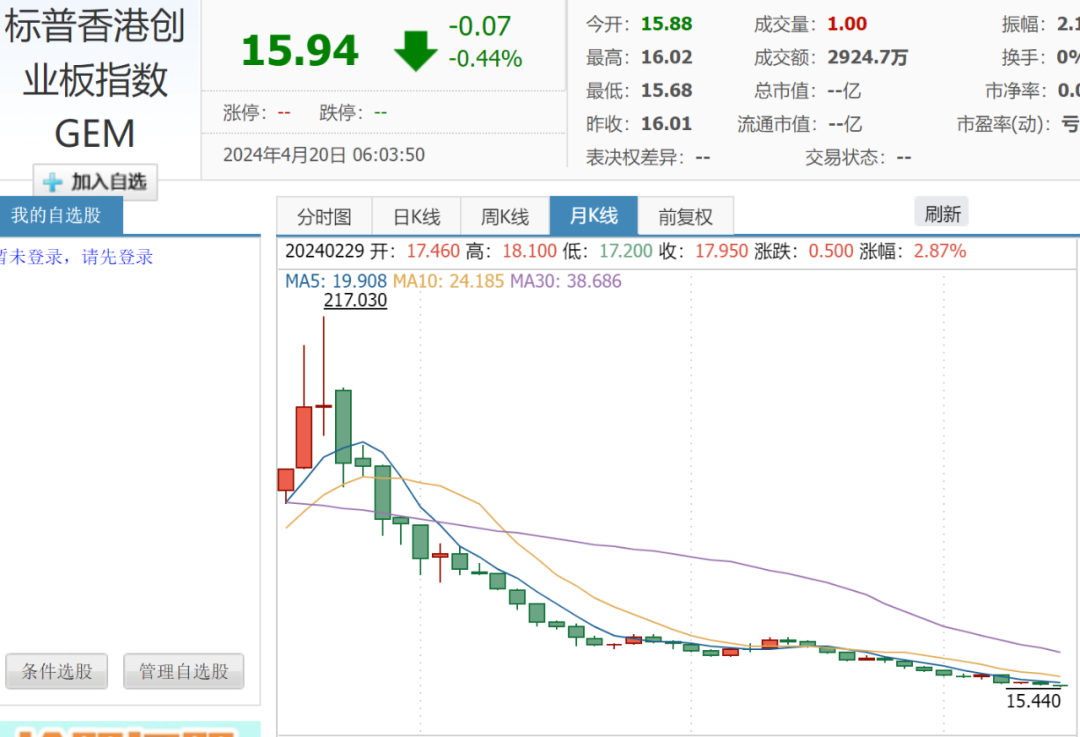Click the 最低 value 15.68

click(x=666, y=90)
